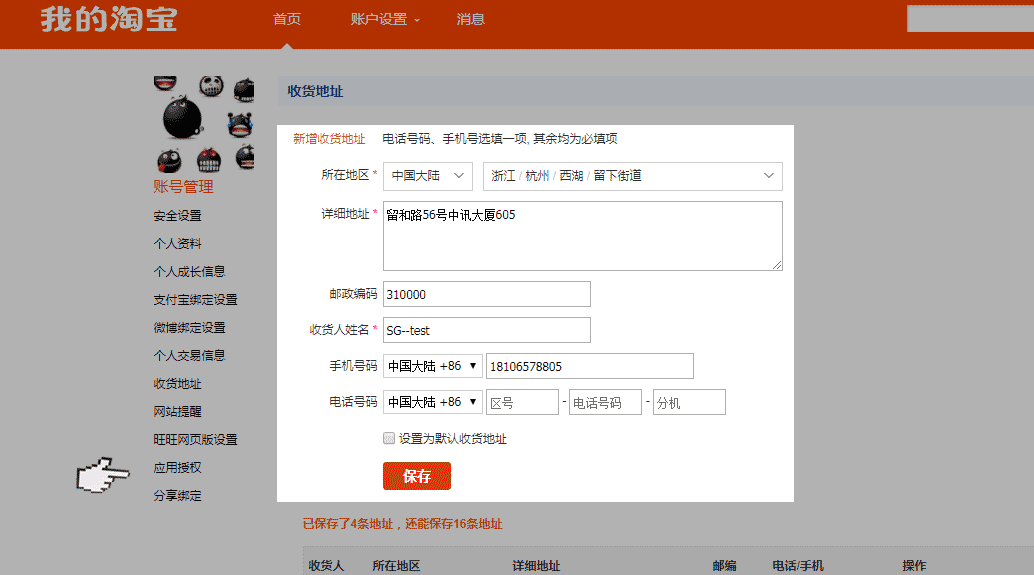Open 个人资料 in sidebar

click(x=177, y=243)
